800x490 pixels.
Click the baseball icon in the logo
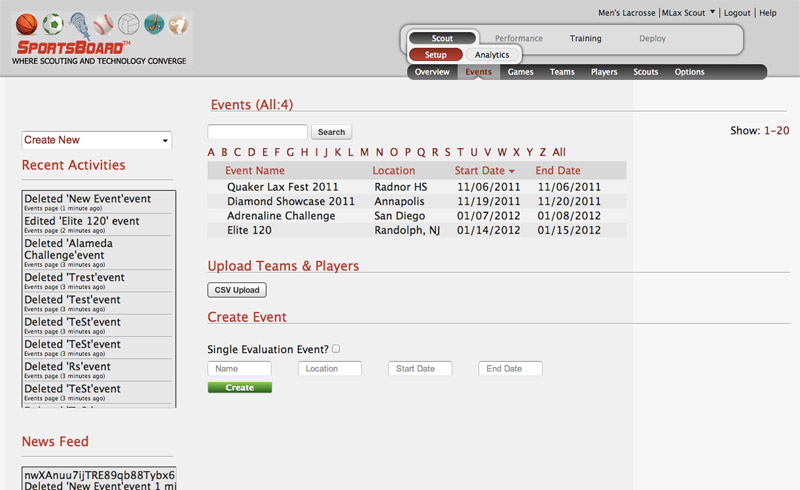coord(104,24)
